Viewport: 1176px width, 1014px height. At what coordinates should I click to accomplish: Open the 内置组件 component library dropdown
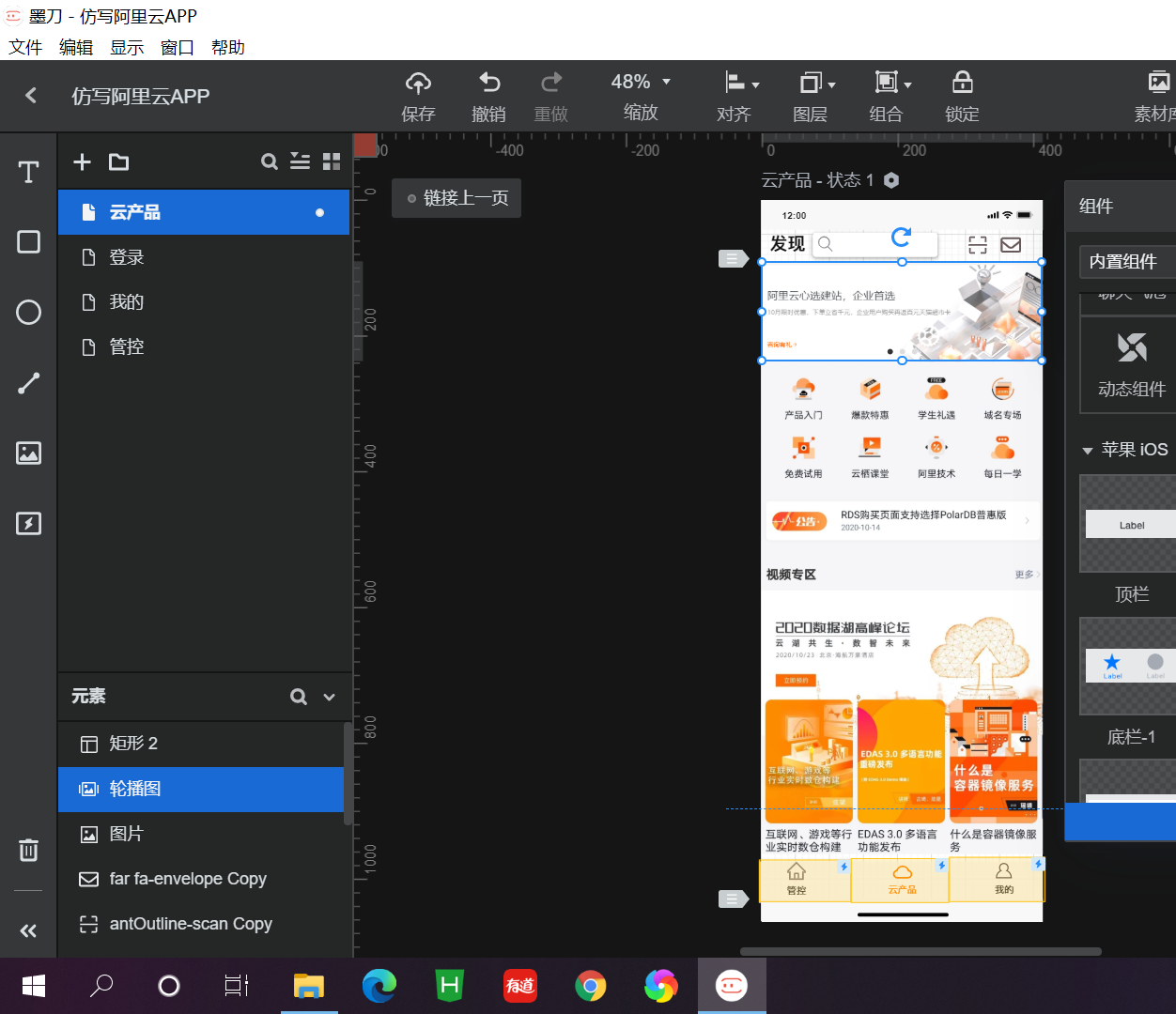(1127, 262)
